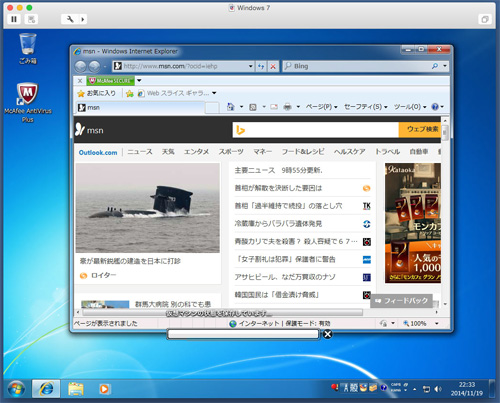
Task: Open the スポーツ navigation item
Action: pos(231,152)
